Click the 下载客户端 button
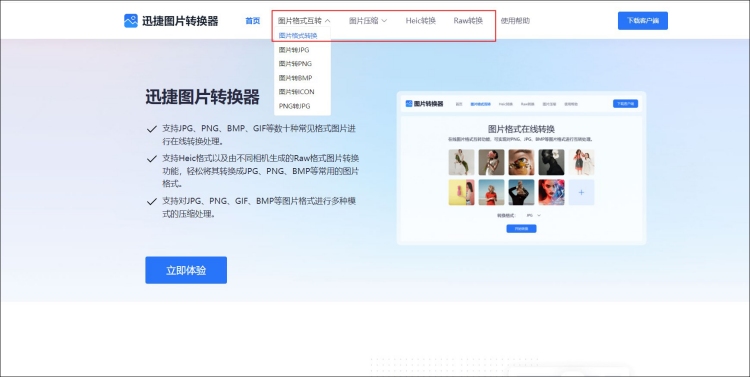750x377 pixels. tap(642, 21)
